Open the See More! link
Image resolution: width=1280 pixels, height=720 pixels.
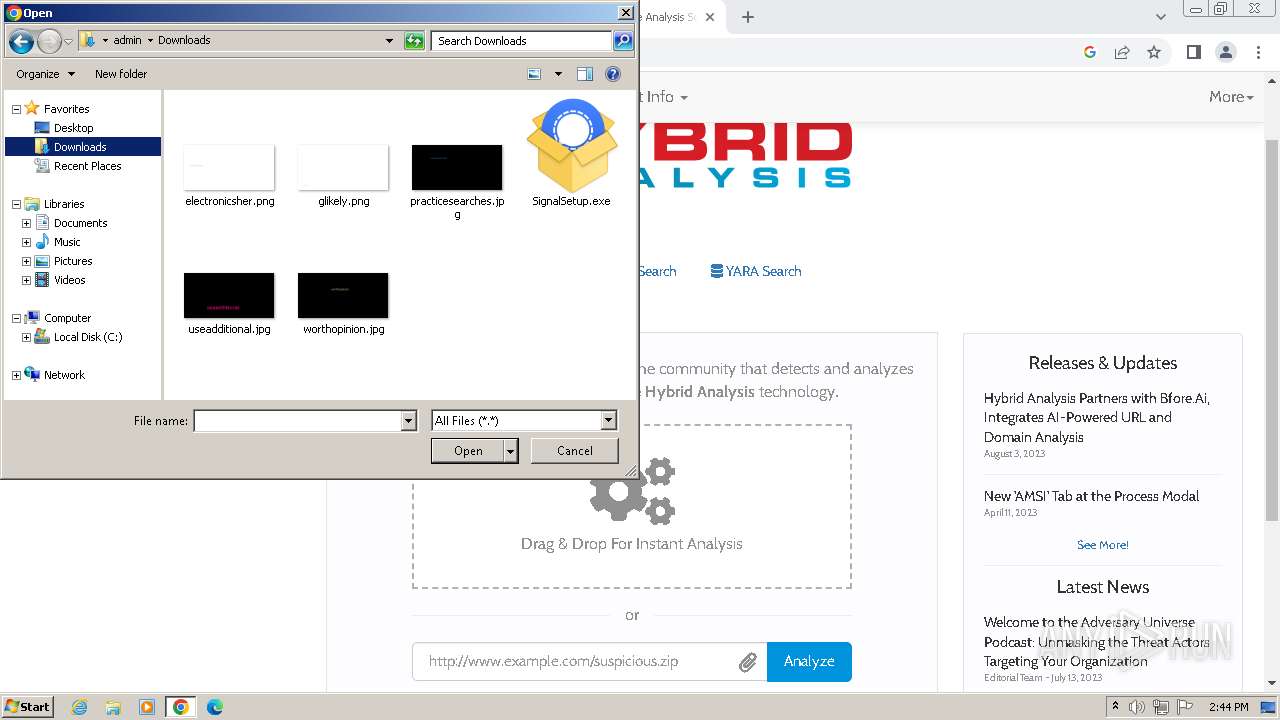[x=1103, y=545]
